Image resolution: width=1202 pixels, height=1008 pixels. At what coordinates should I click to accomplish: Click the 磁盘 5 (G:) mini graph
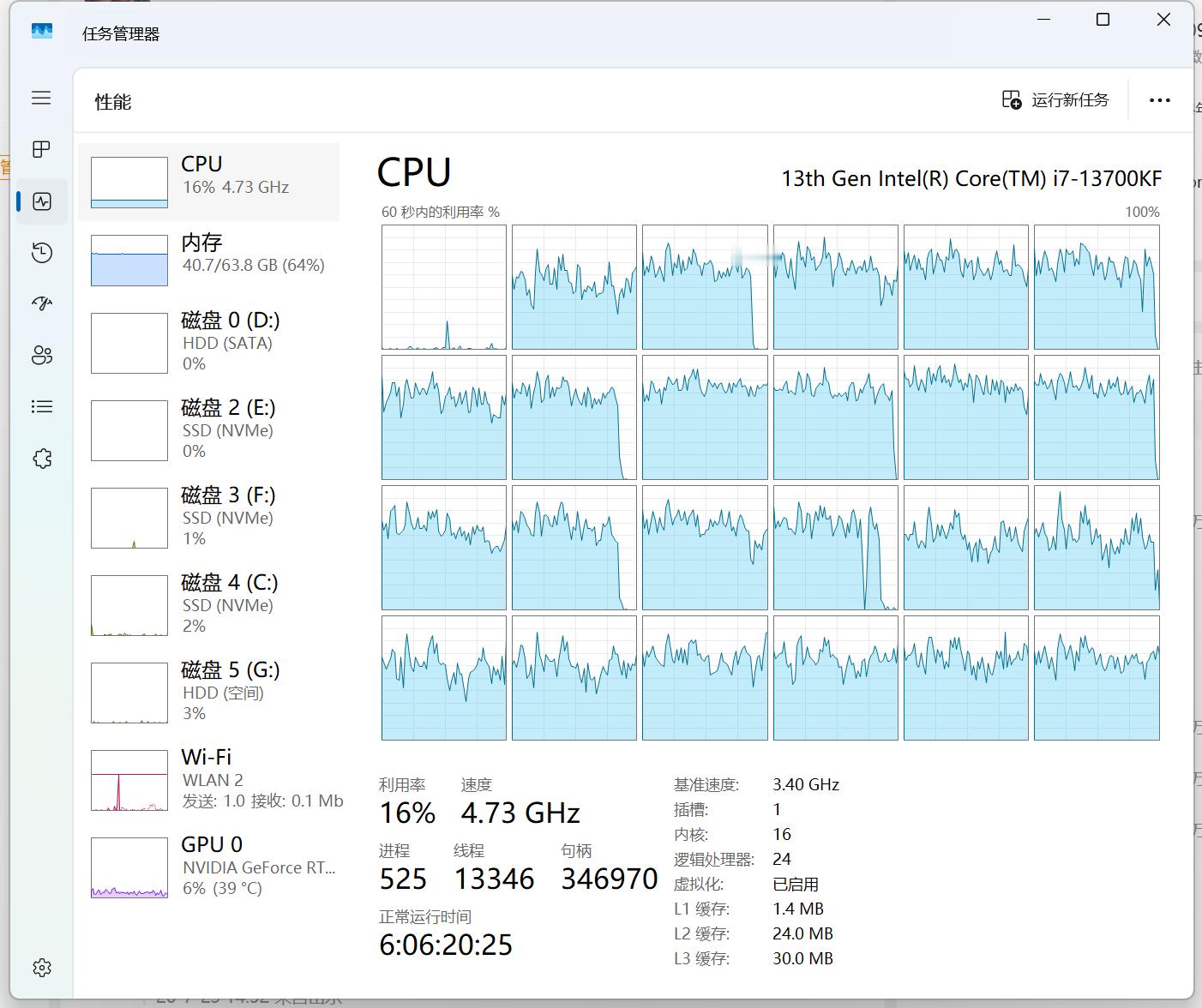tap(129, 693)
